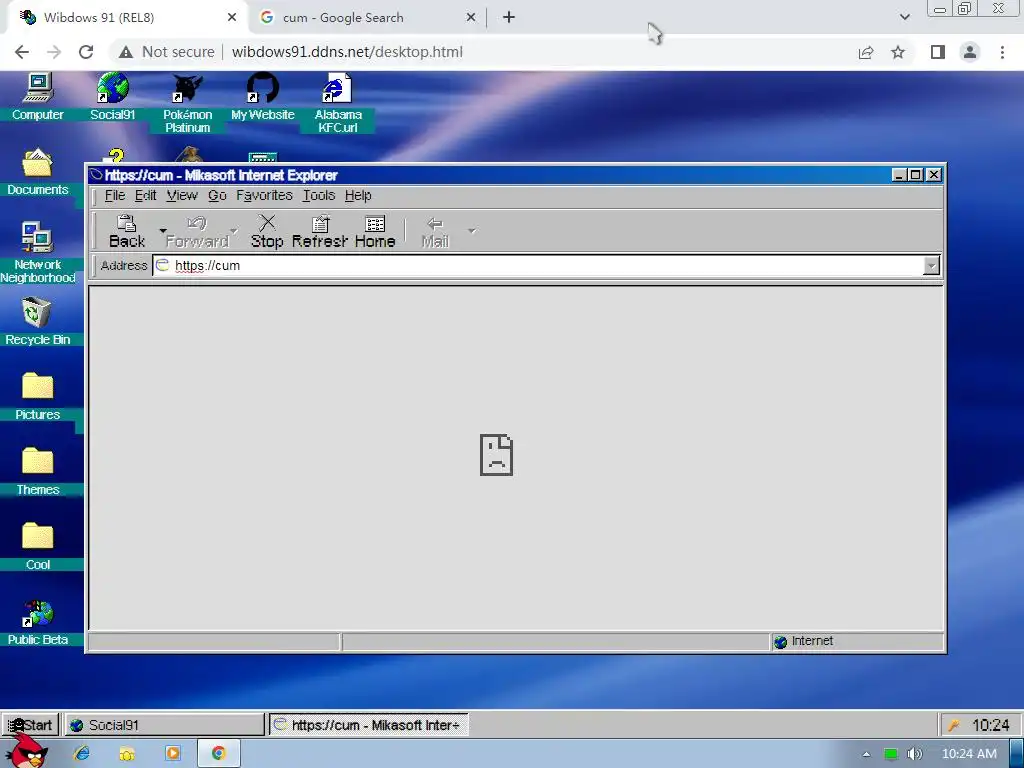Open the Wibdows 91 Start button
The image size is (1024, 768).
tap(30, 725)
